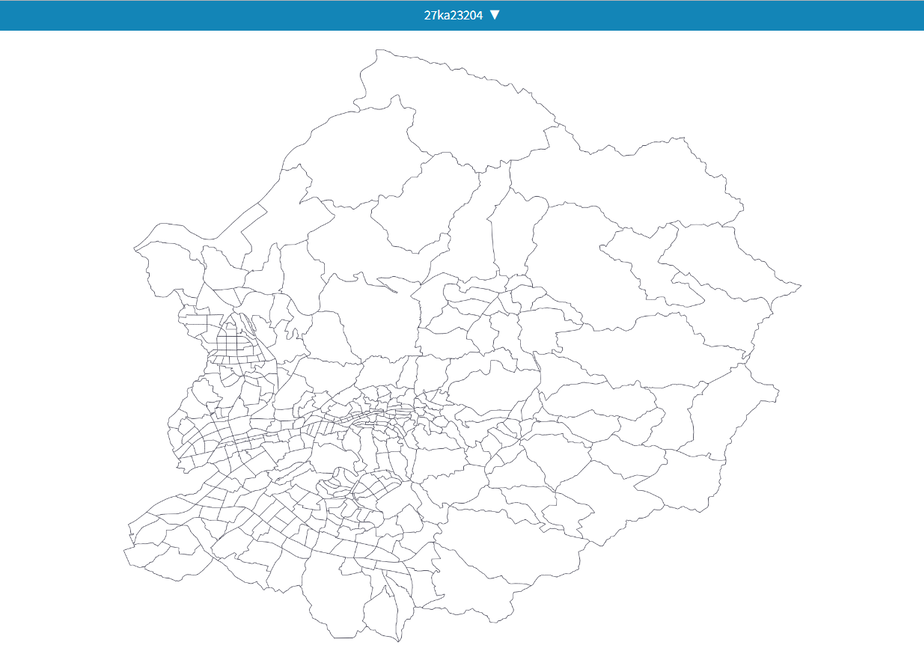Click the dense street-grid block cluster in the west
Viewport: 924px width, 660px height.
point(236,339)
